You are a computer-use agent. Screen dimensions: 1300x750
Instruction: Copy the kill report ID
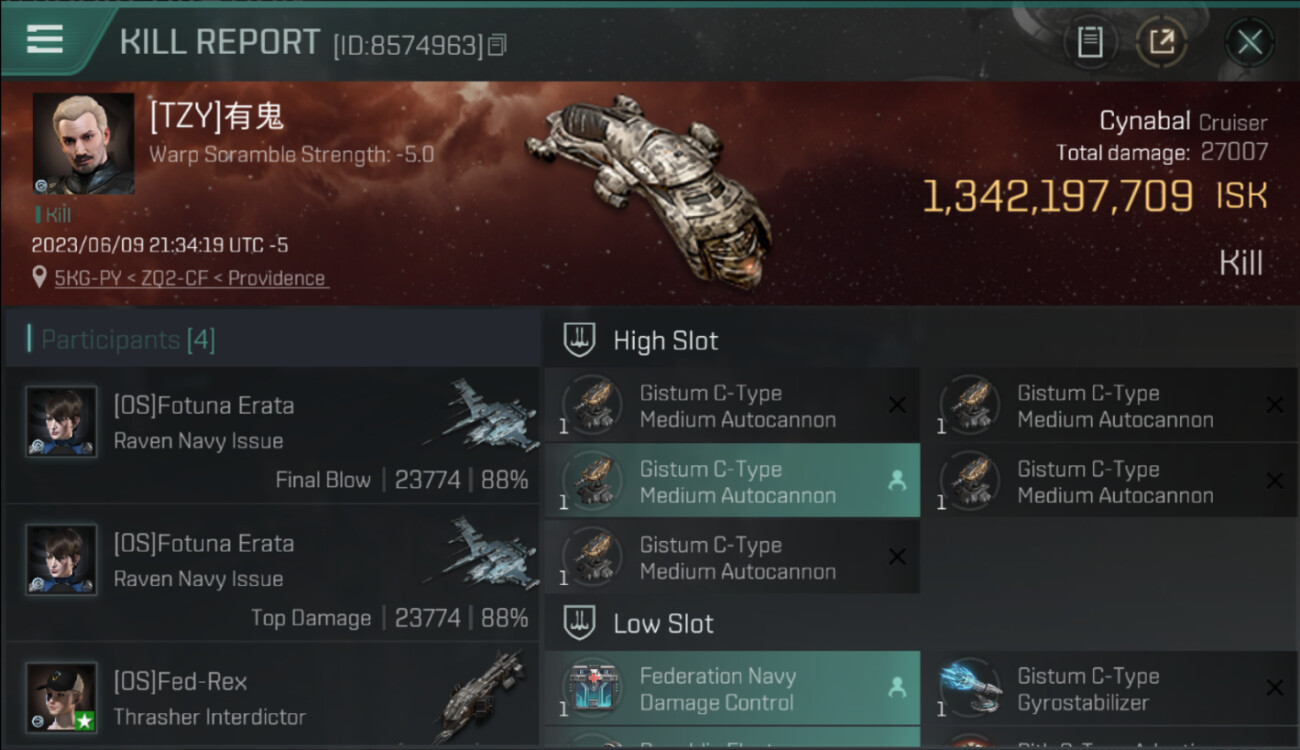[x=497, y=45]
